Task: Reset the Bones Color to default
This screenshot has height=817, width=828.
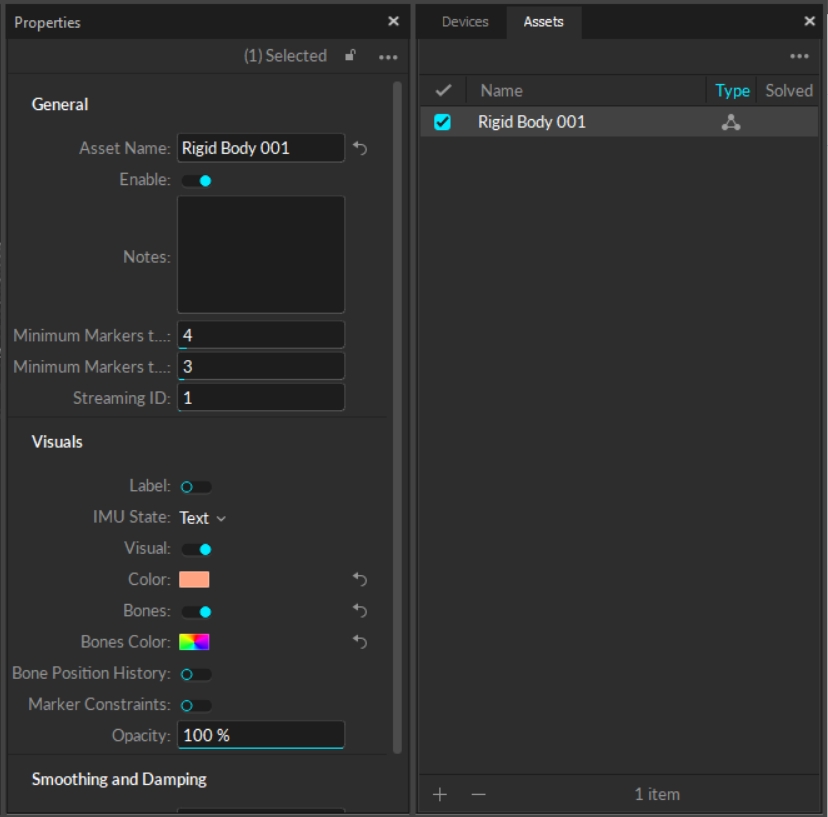Action: coord(360,642)
